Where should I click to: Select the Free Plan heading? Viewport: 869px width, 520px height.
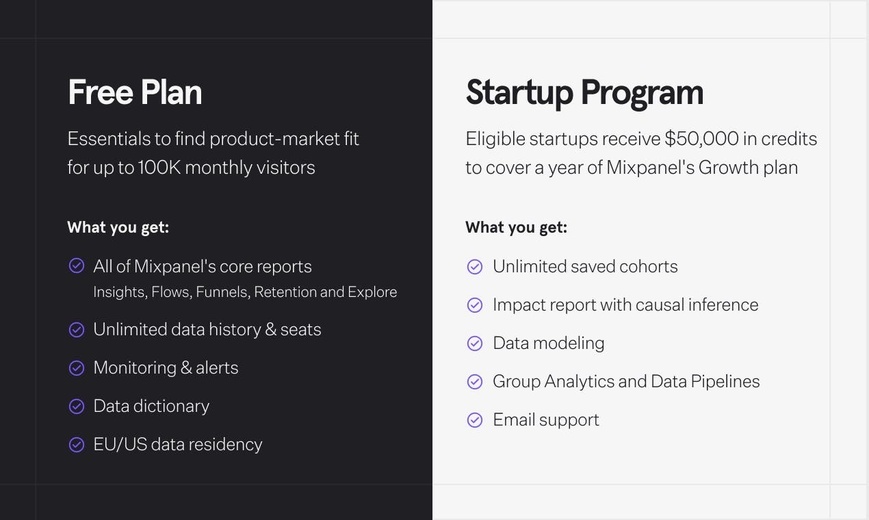pyautogui.click(x=135, y=92)
